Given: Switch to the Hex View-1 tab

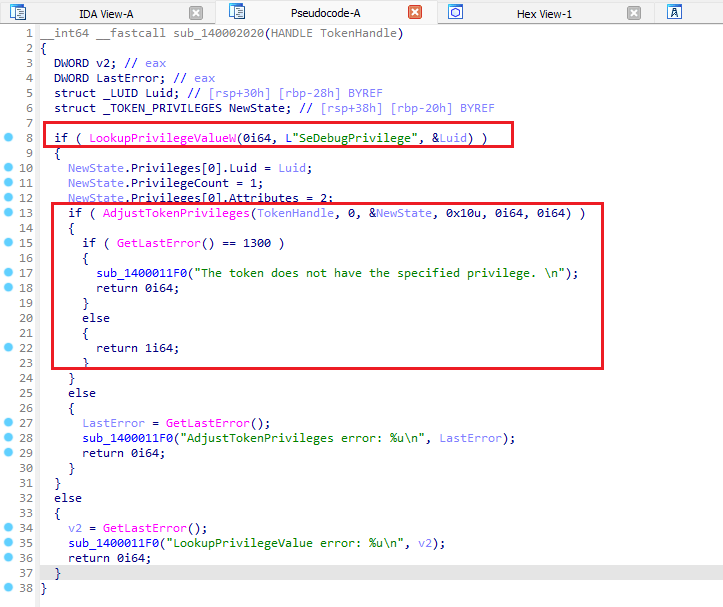Looking at the screenshot, I should coord(544,14).
